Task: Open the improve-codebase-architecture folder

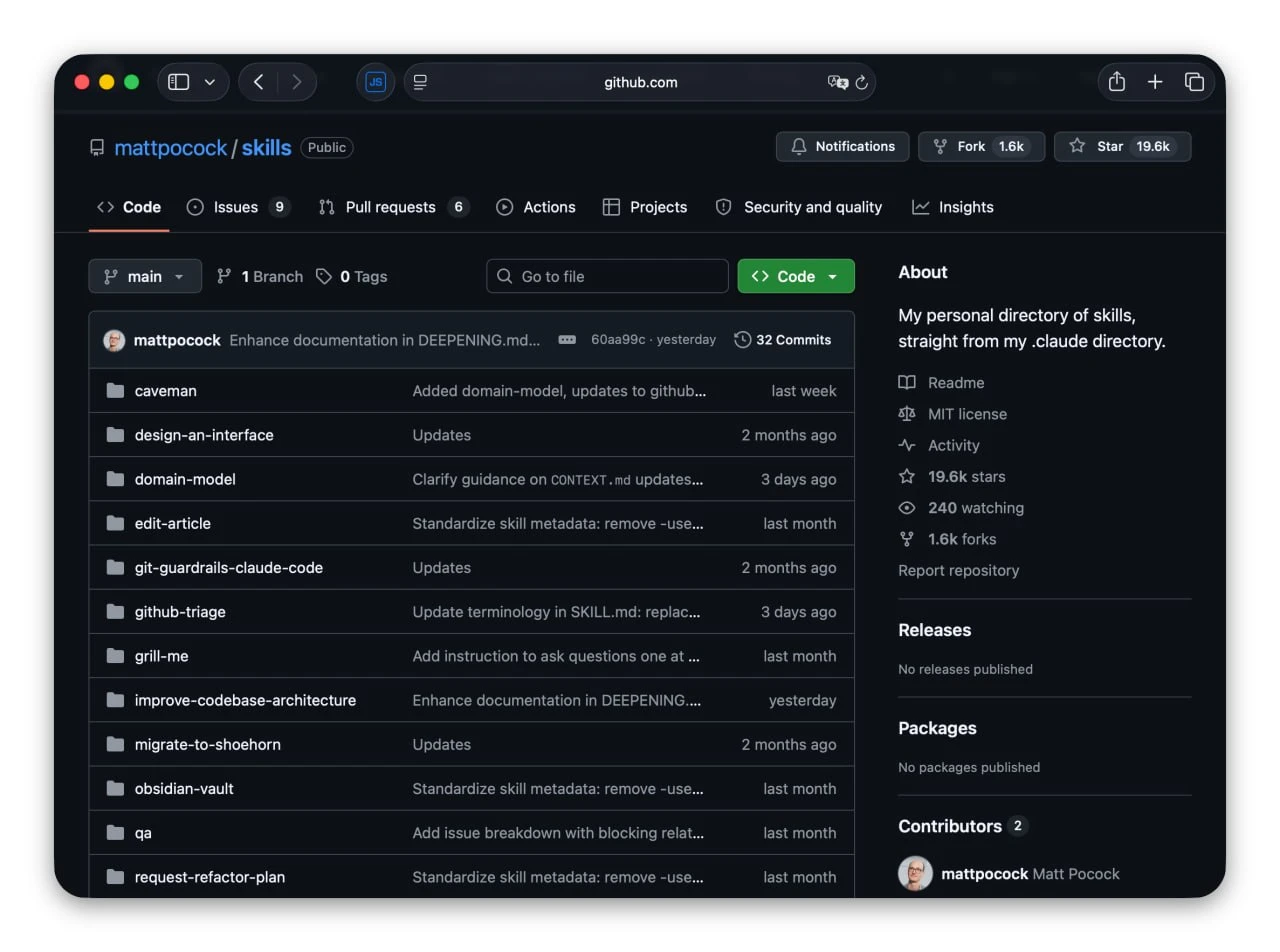Action: pyautogui.click(x=245, y=700)
